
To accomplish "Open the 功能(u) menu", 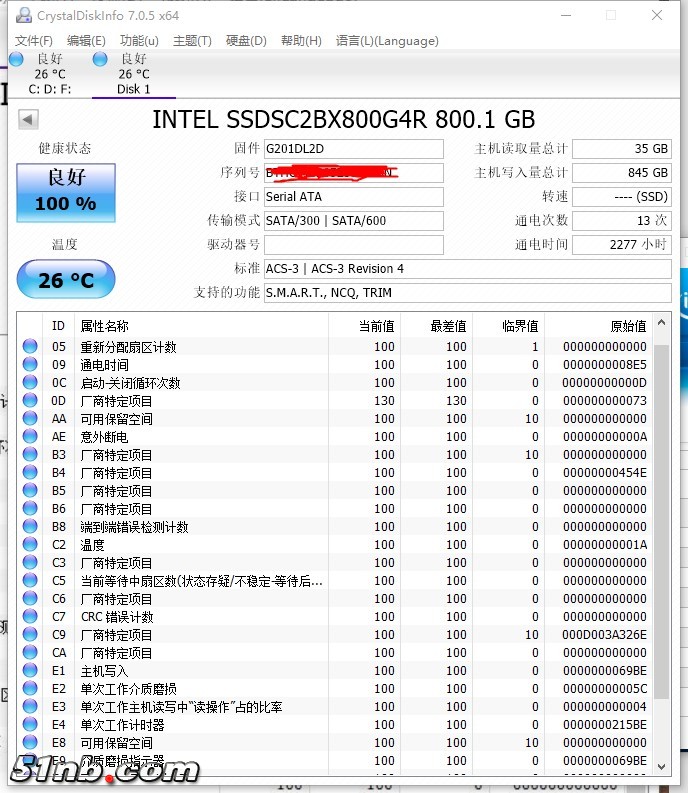I will 139,41.
